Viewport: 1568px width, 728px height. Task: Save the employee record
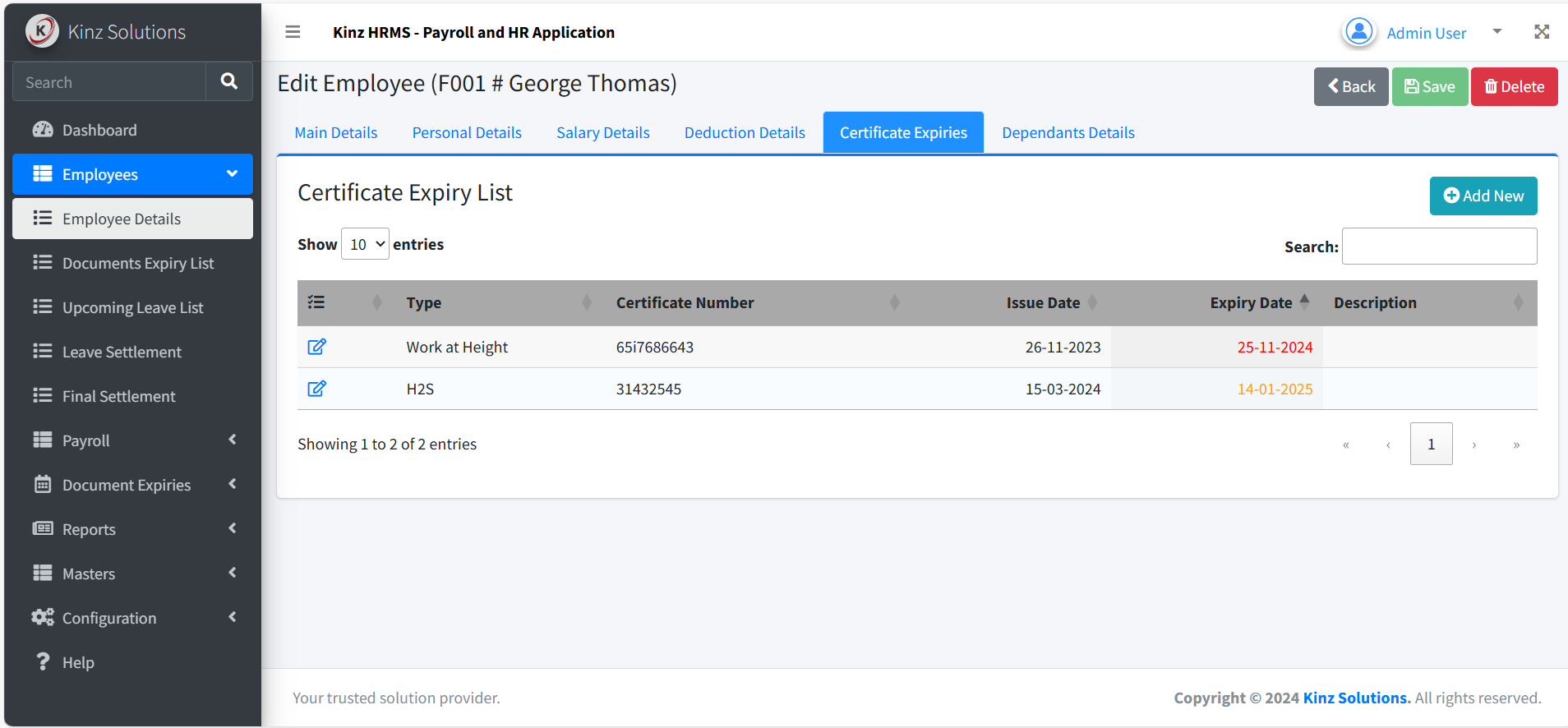tap(1430, 86)
